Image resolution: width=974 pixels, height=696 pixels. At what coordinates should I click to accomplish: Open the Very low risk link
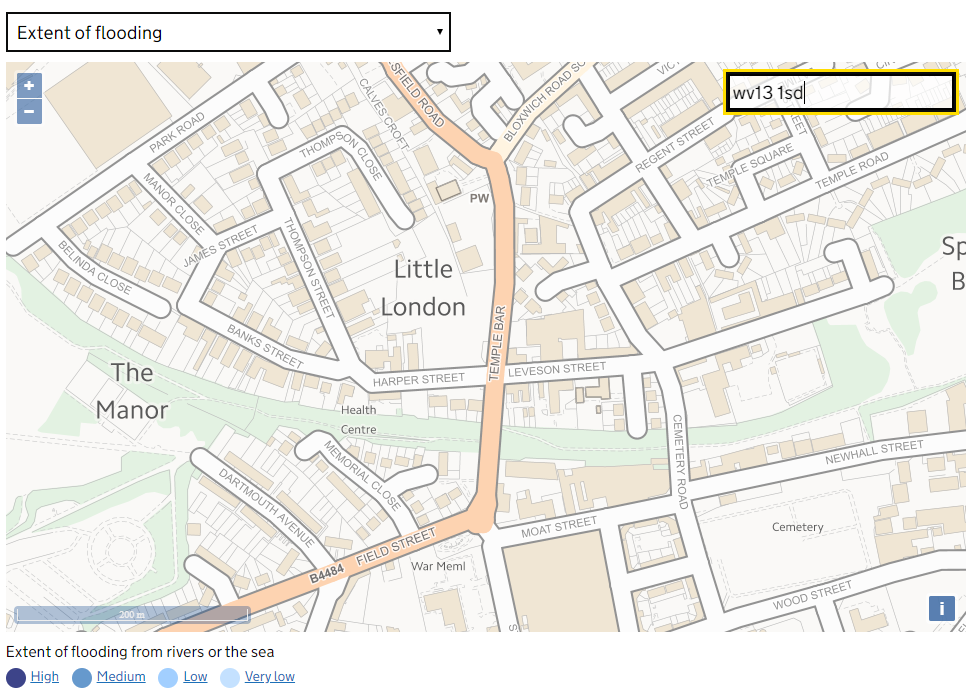pyautogui.click(x=270, y=677)
